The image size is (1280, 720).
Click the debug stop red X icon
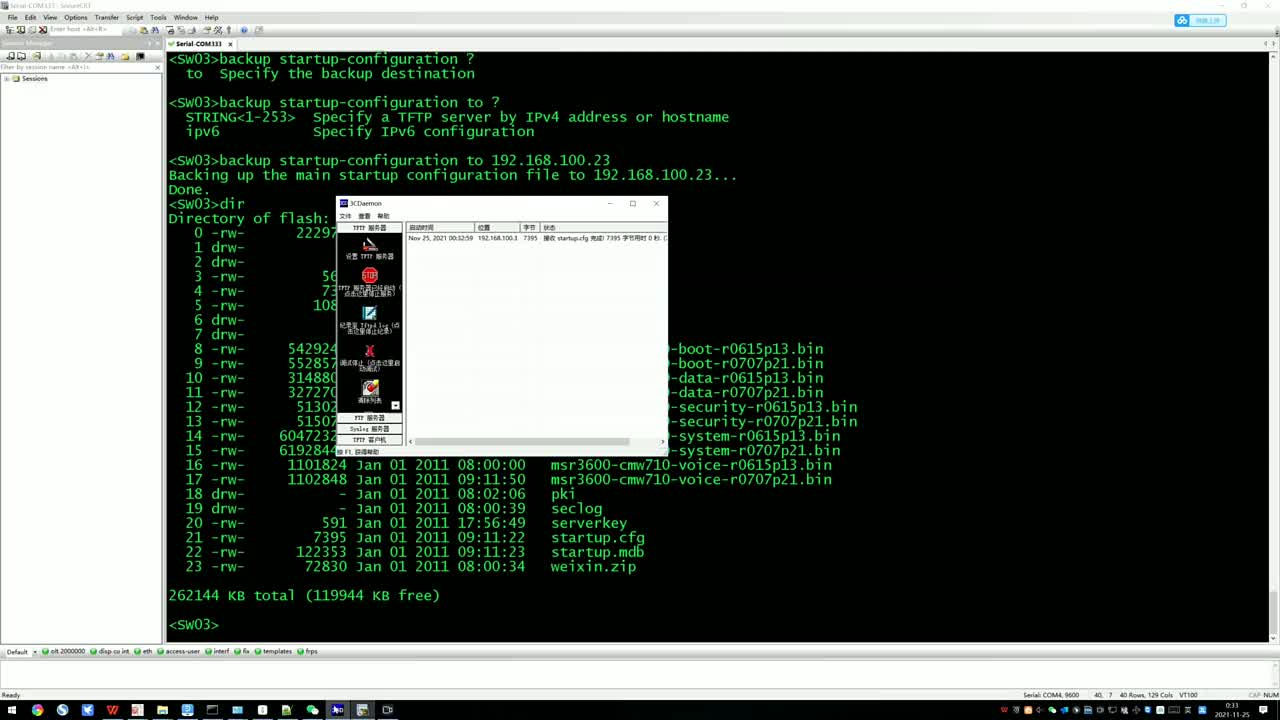click(x=370, y=351)
